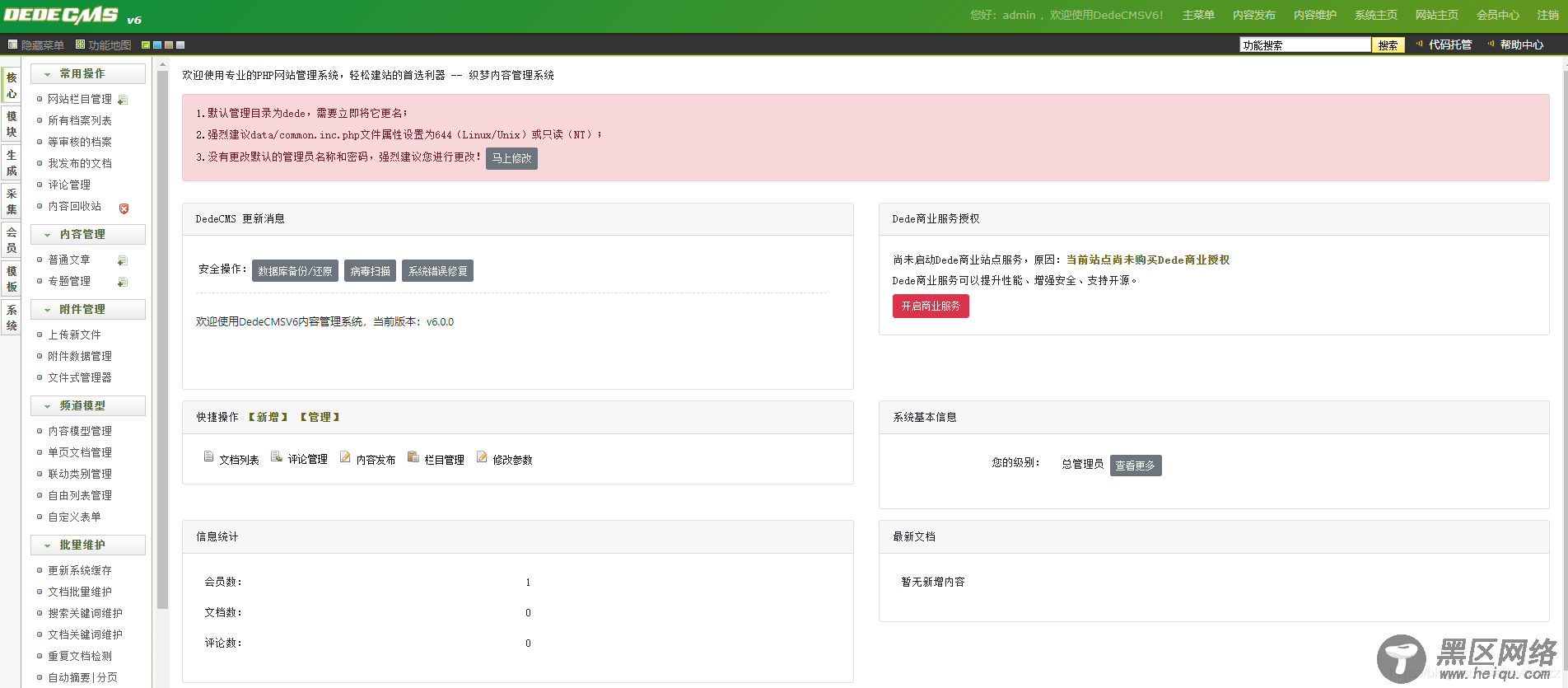Click the bullet icon before 所有档案列表
This screenshot has height=688, width=1568.
(x=40, y=120)
